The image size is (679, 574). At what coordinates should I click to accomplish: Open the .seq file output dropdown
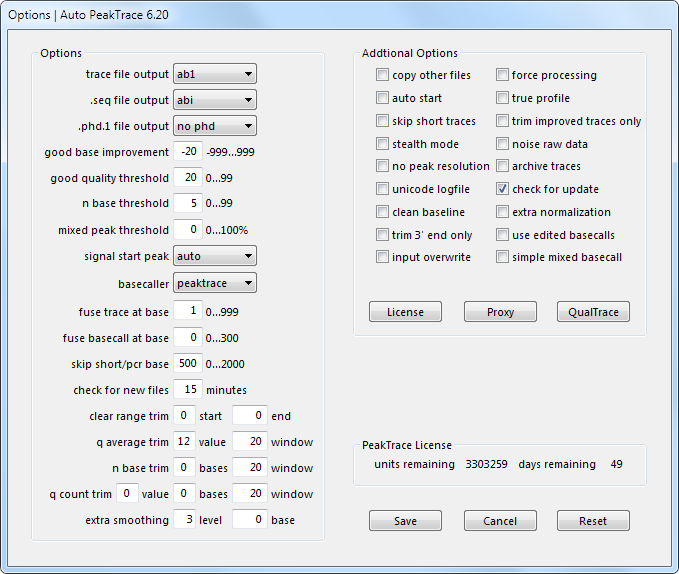(215, 100)
